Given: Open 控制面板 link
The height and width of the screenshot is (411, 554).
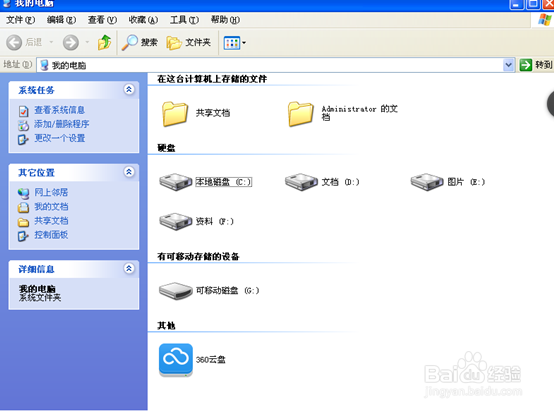Looking at the screenshot, I should [51, 235].
